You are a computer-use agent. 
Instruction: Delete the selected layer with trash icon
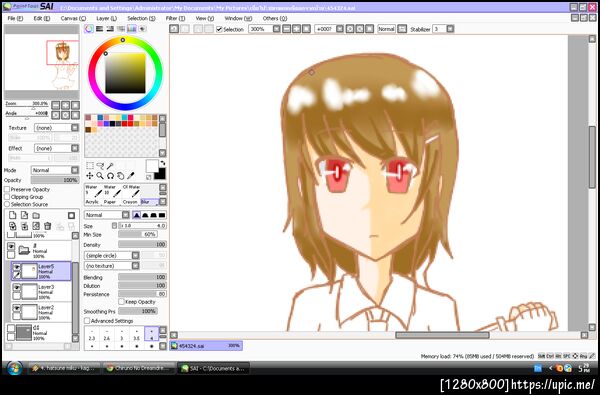click(x=47, y=226)
